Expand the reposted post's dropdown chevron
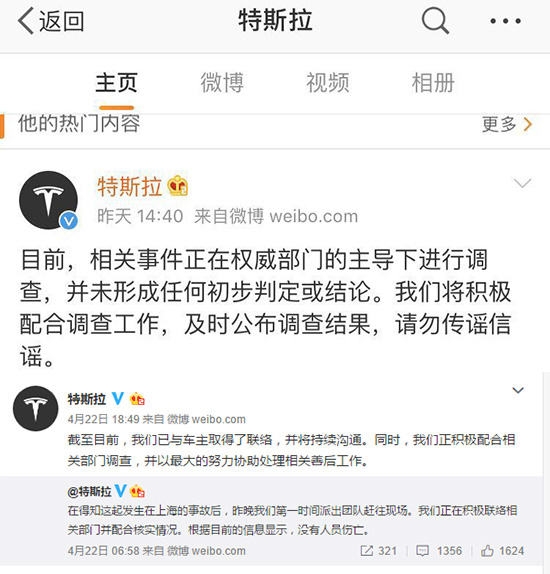Viewport: 550px width, 574px height. point(518,390)
